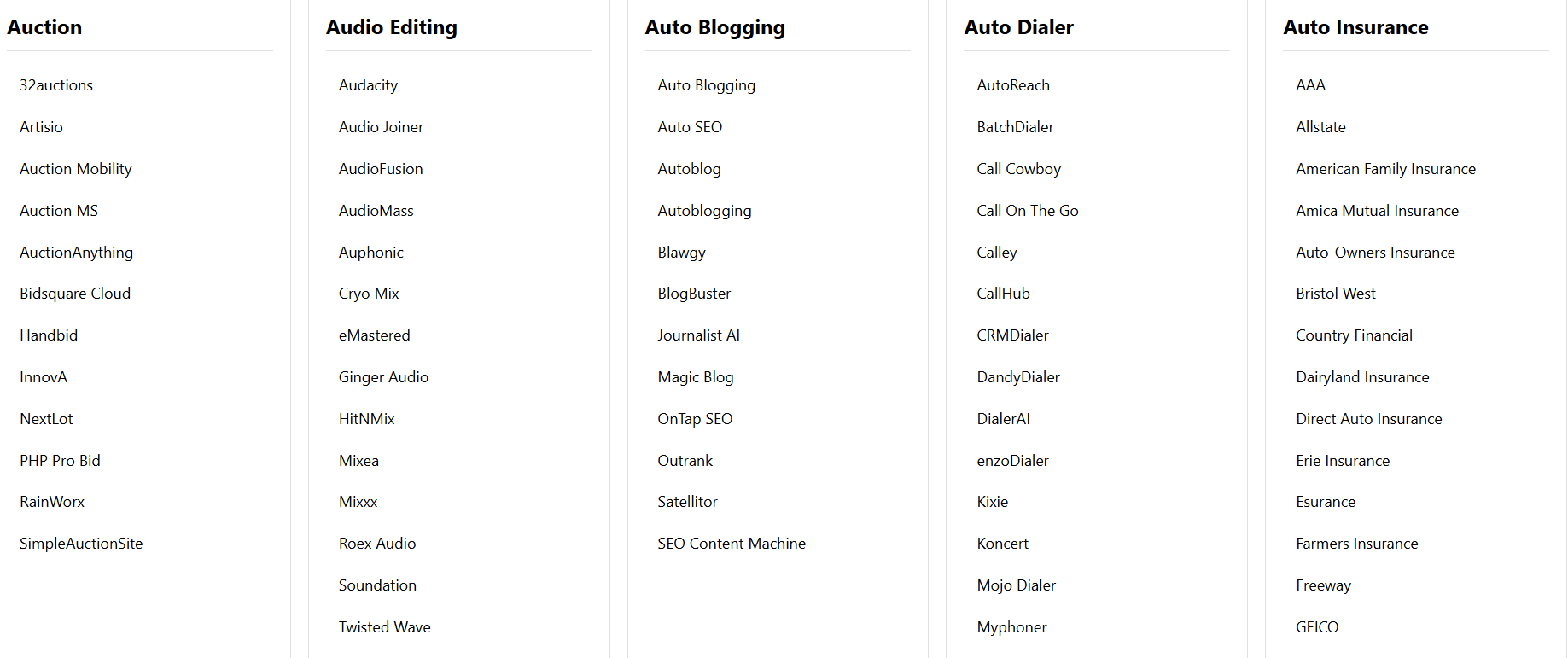
Task: Open the Auto Blogging link
Action: click(x=706, y=84)
